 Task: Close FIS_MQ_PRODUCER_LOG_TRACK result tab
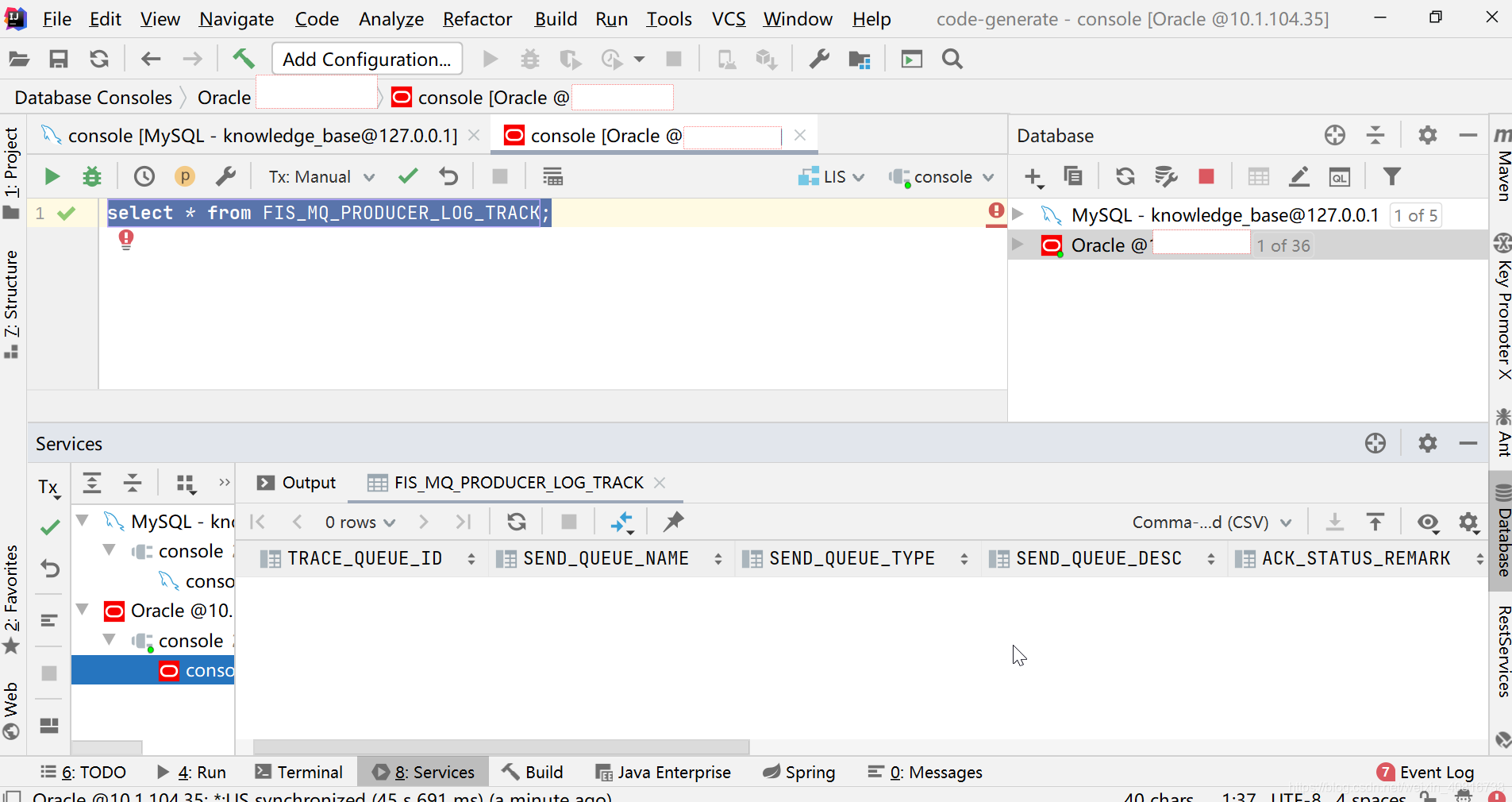pos(660,483)
